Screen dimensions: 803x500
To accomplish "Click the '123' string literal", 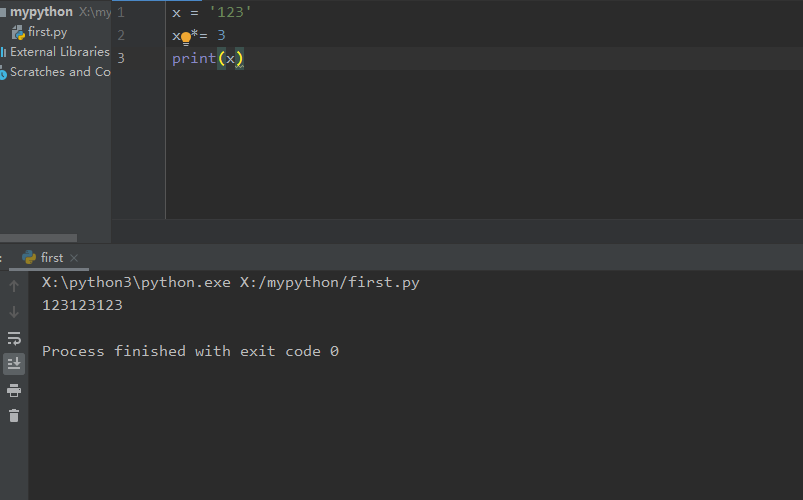I will coord(230,12).
